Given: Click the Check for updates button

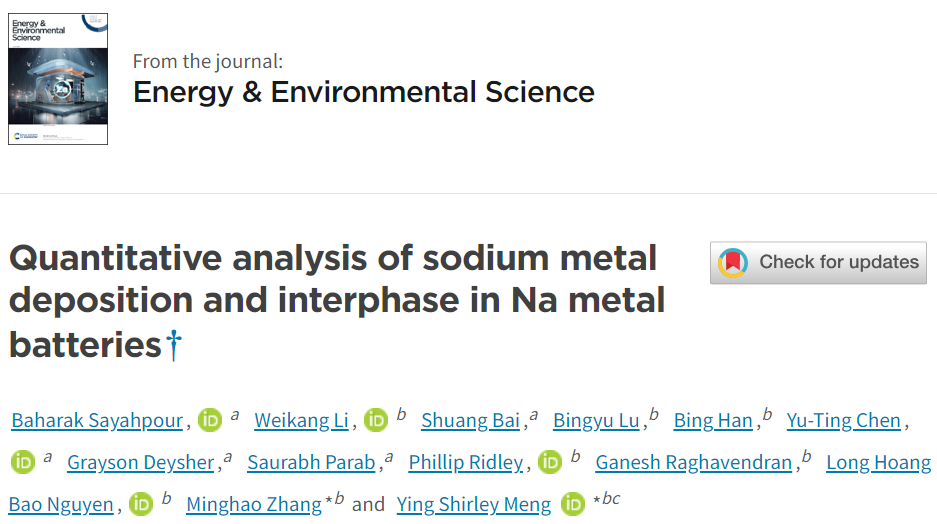Looking at the screenshot, I should (818, 262).
